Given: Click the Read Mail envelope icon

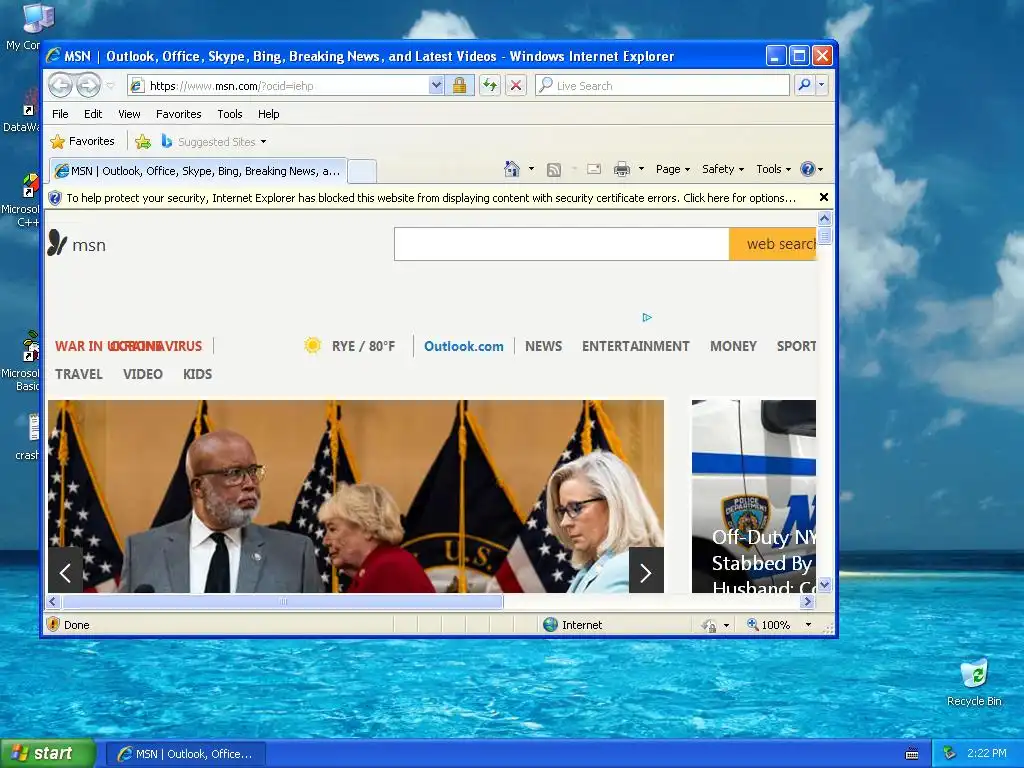Looking at the screenshot, I should pos(594,169).
